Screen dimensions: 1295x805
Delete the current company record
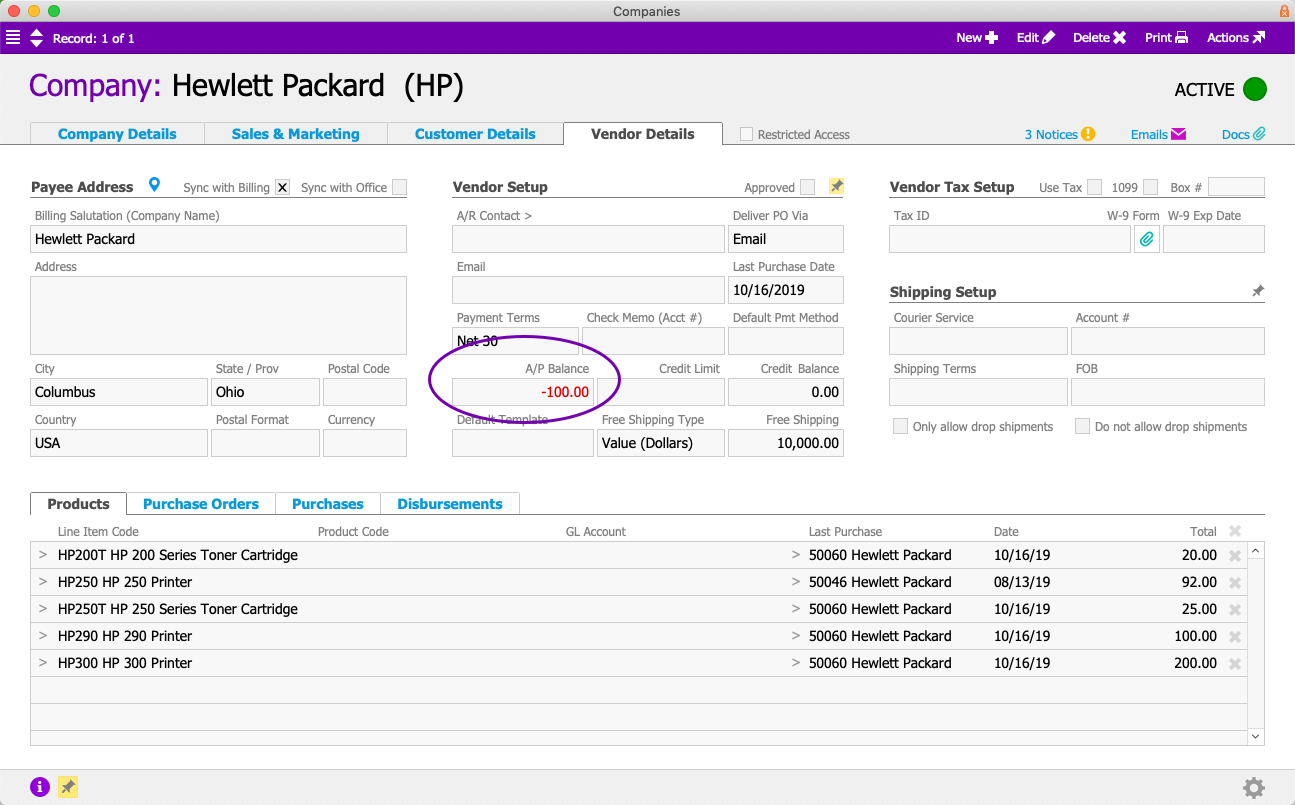click(1100, 38)
